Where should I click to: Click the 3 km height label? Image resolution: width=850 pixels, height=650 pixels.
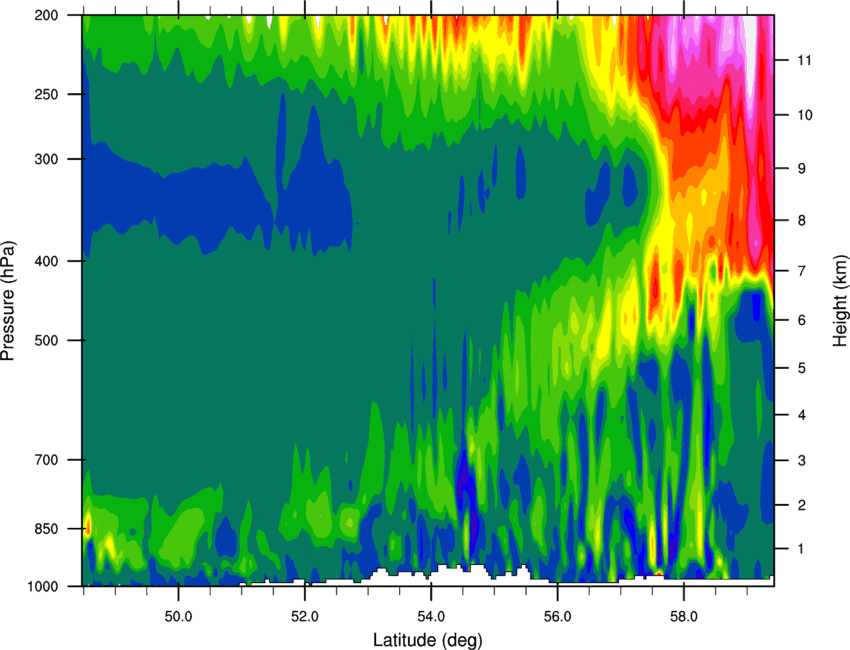[802, 461]
